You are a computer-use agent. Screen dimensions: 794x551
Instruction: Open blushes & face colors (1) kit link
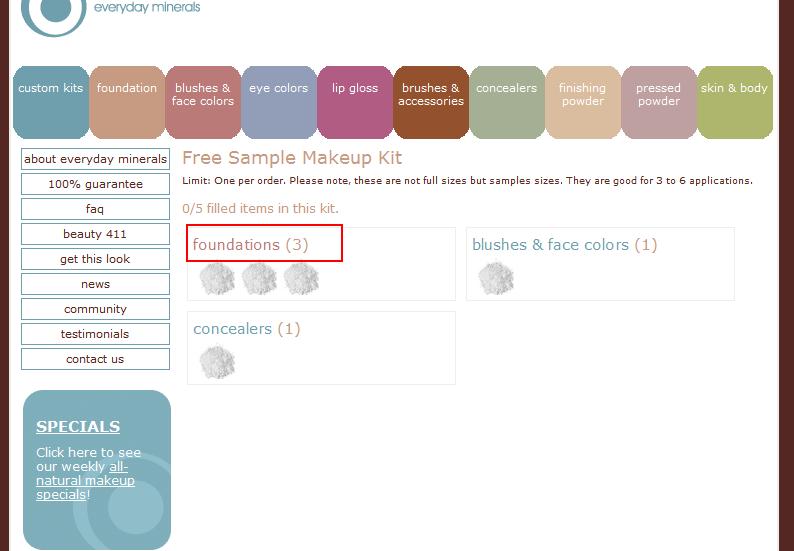click(565, 245)
